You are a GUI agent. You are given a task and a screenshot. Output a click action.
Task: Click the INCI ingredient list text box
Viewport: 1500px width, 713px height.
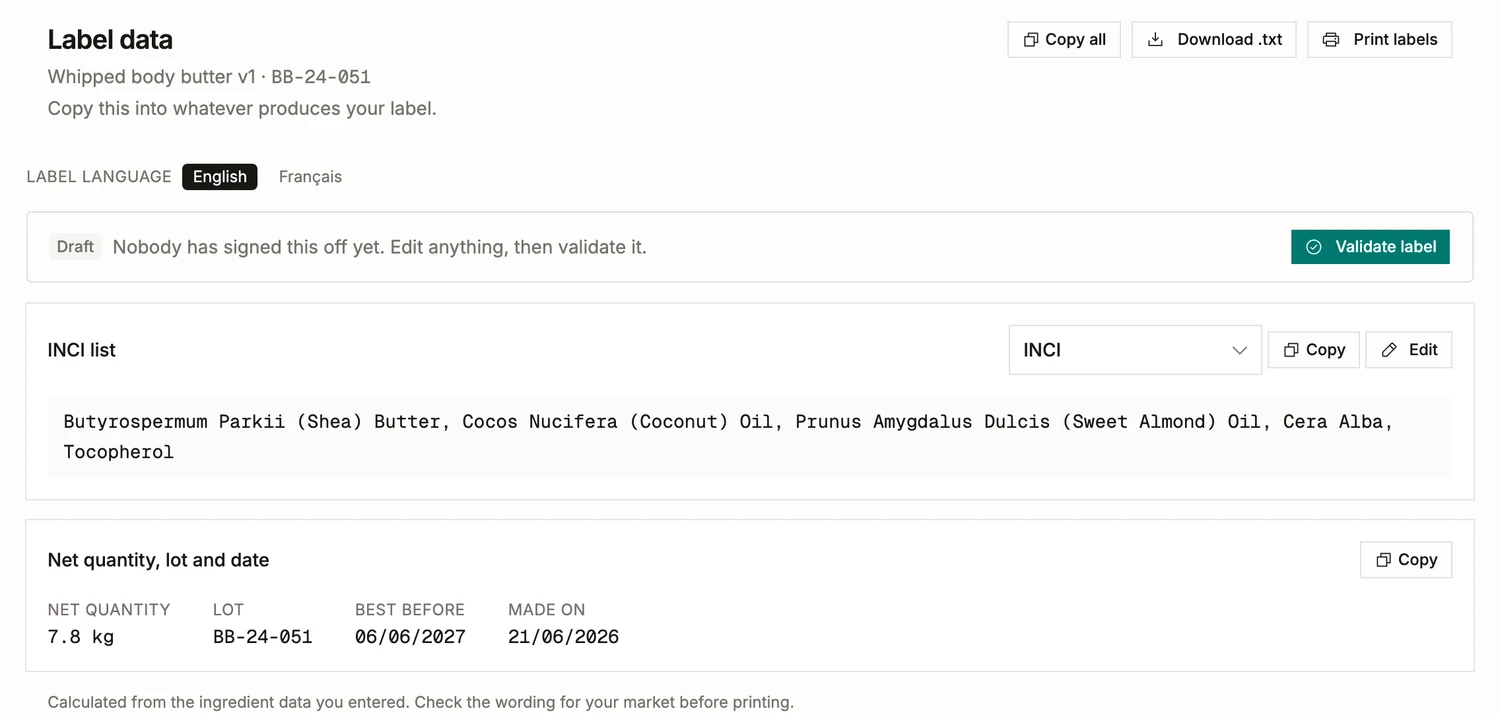[750, 437]
